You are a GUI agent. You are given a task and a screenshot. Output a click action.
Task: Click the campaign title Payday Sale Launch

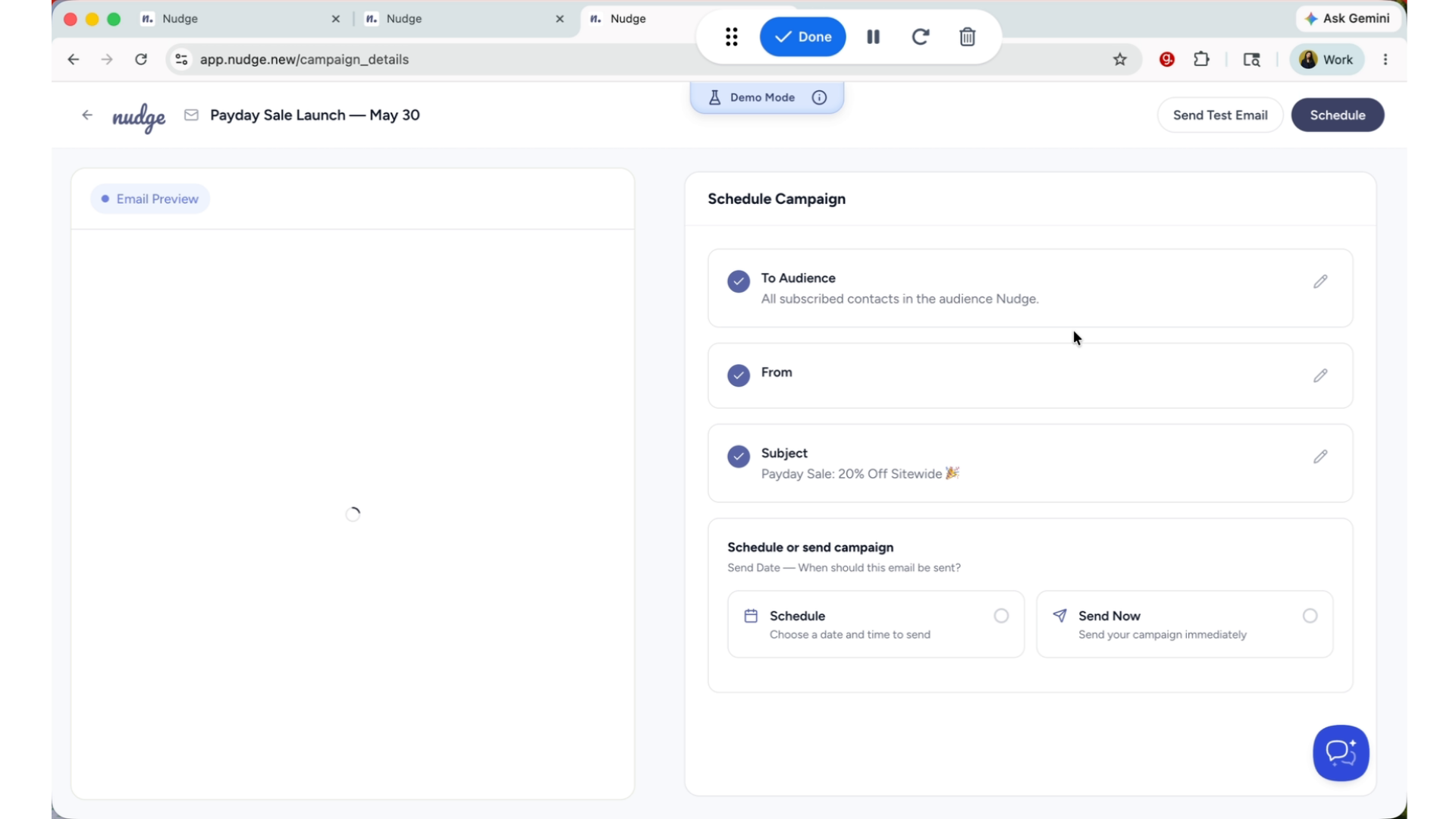click(315, 115)
